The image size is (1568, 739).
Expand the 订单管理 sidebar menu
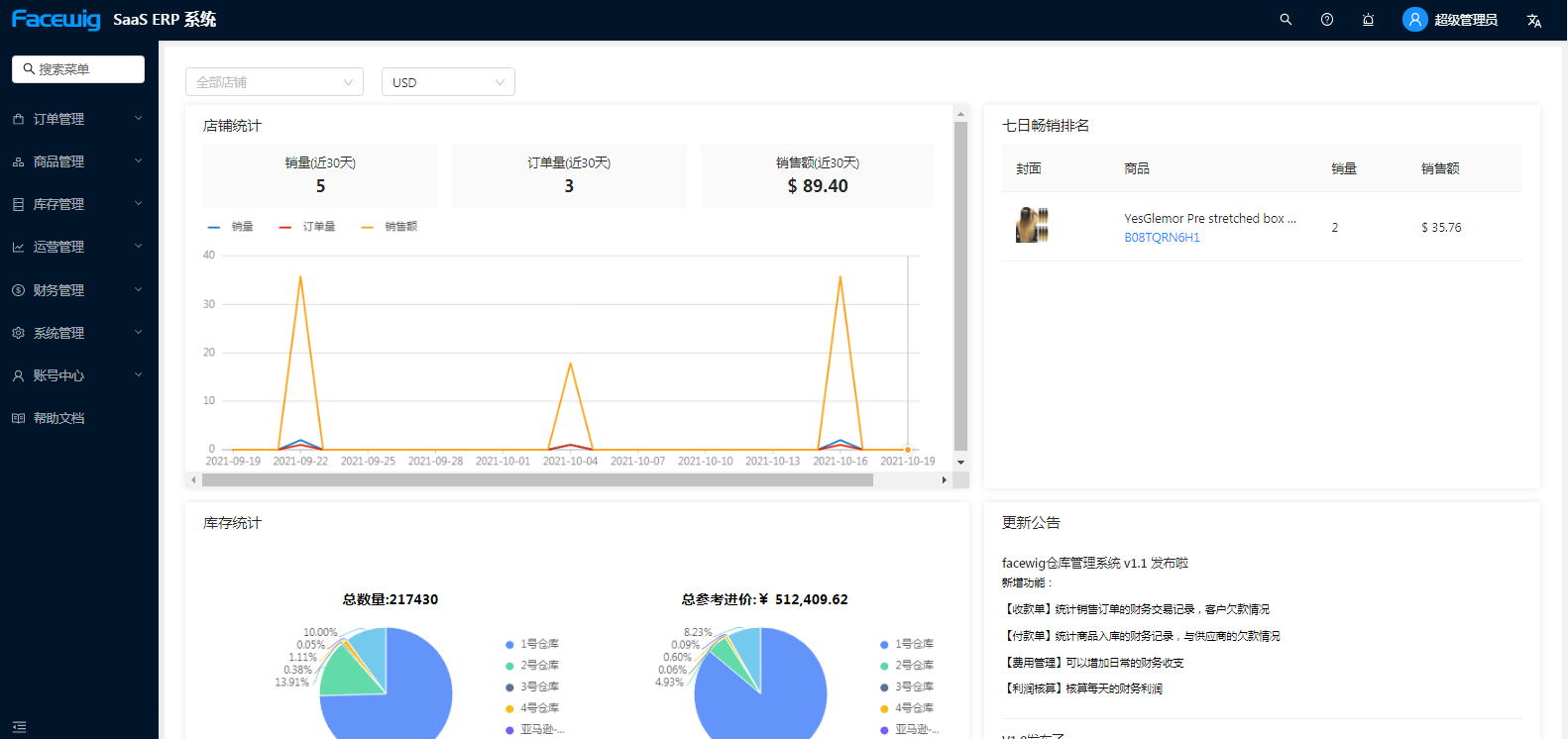(x=77, y=119)
